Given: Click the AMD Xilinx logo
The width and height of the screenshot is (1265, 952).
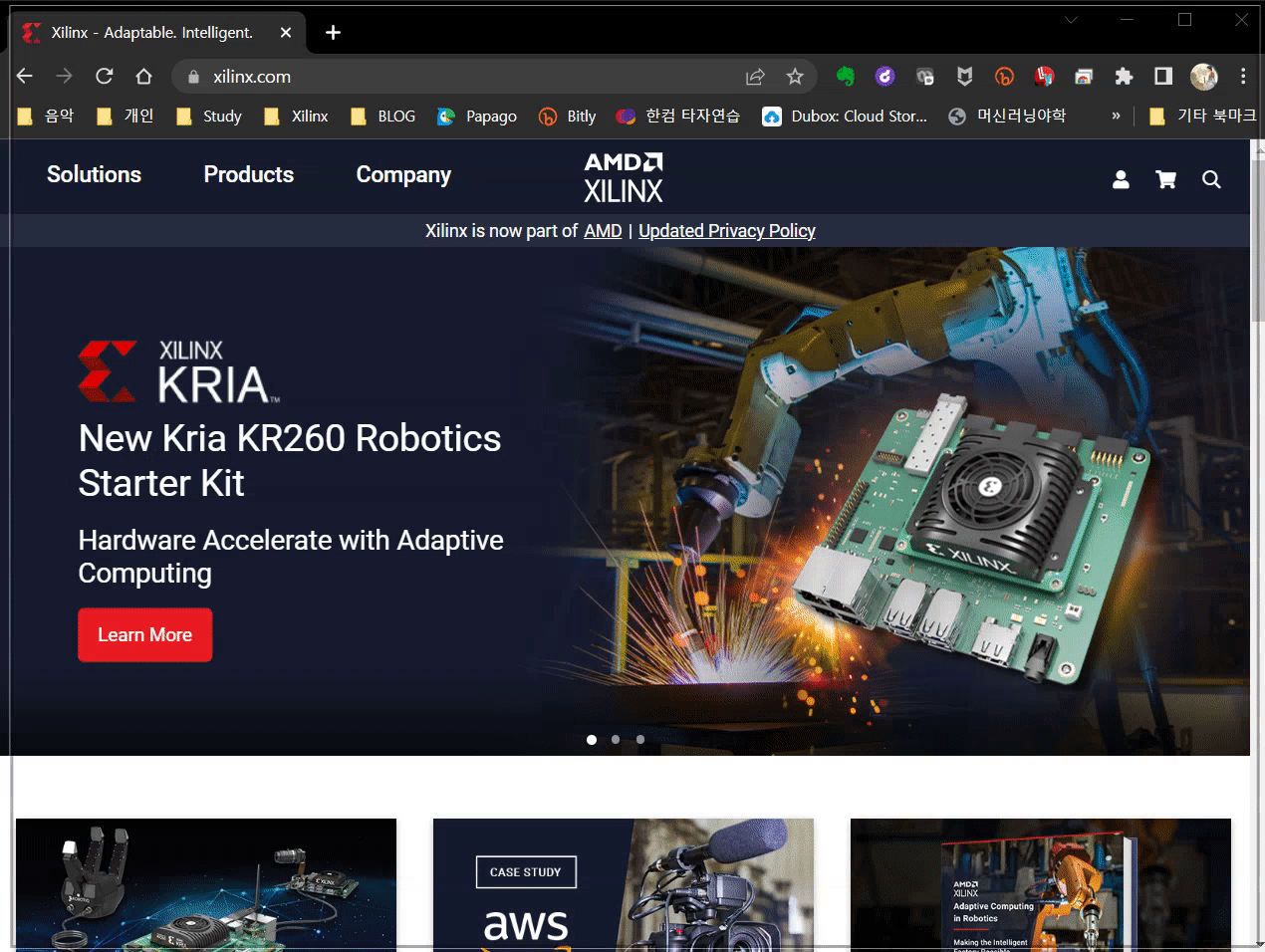Looking at the screenshot, I should [x=624, y=177].
